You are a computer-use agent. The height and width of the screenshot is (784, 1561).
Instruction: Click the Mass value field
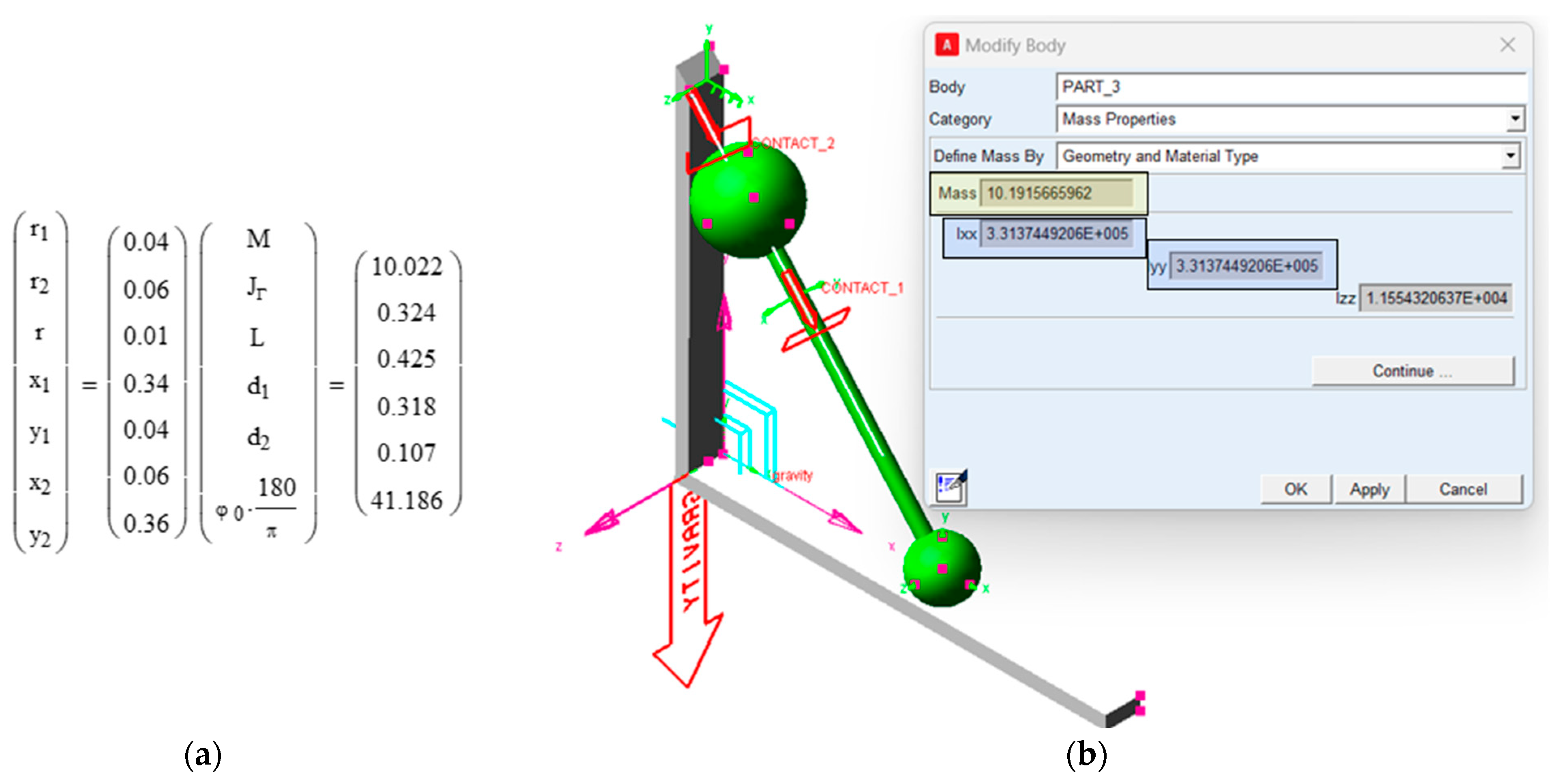1056,193
